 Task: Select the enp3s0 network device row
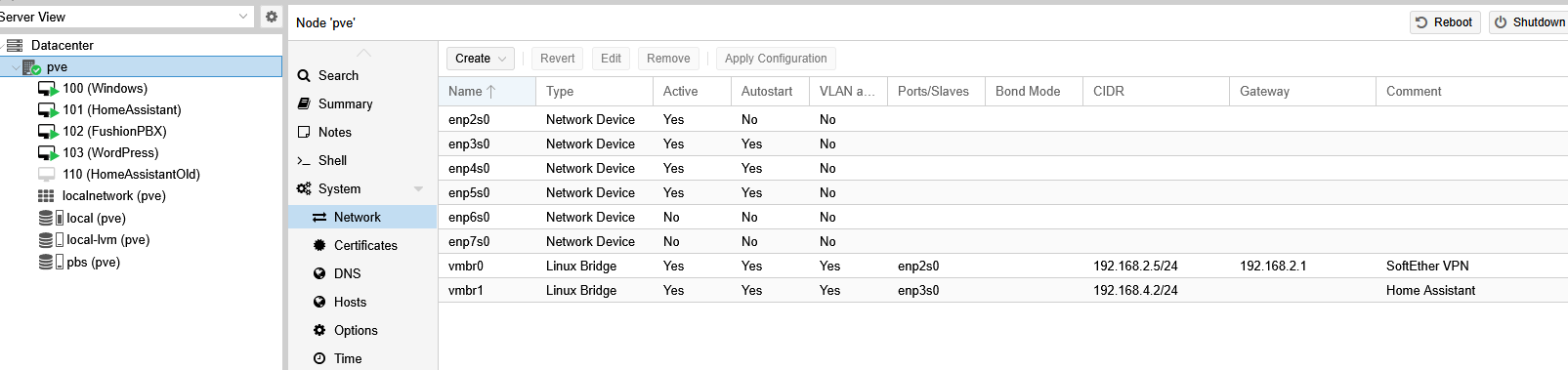pyautogui.click(x=1003, y=144)
